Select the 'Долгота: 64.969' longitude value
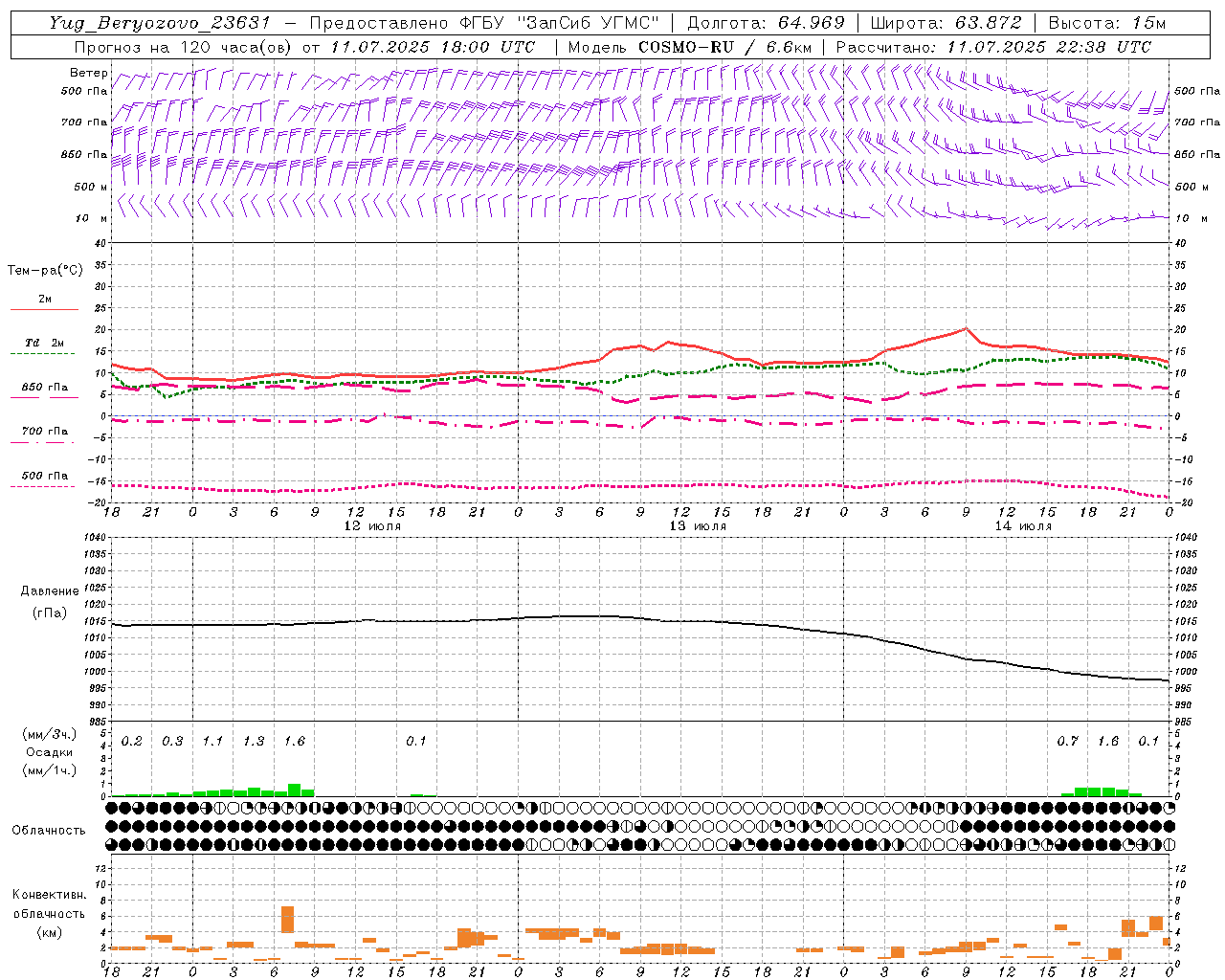This screenshot has width=1225, height=980. pos(767,23)
